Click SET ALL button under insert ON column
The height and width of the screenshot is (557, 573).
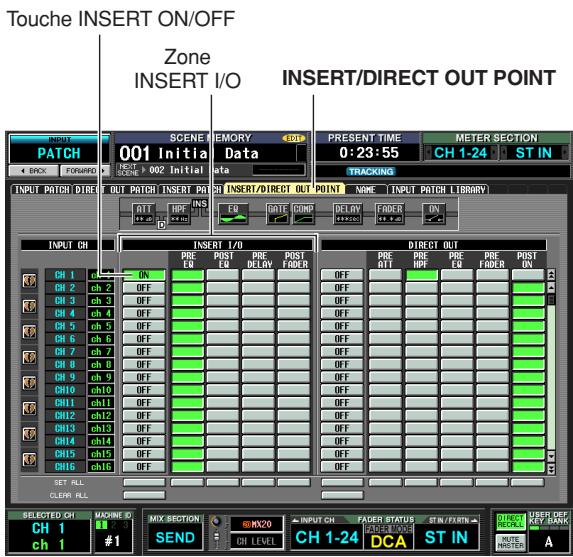[x=144, y=482]
